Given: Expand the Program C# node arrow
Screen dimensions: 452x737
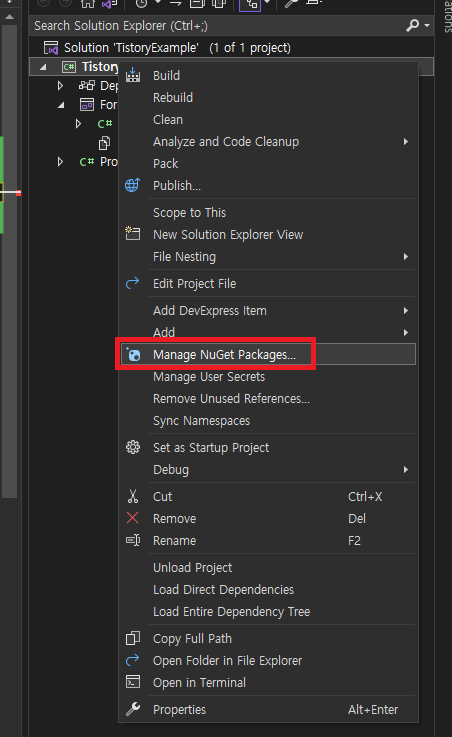Looking at the screenshot, I should tap(60, 162).
